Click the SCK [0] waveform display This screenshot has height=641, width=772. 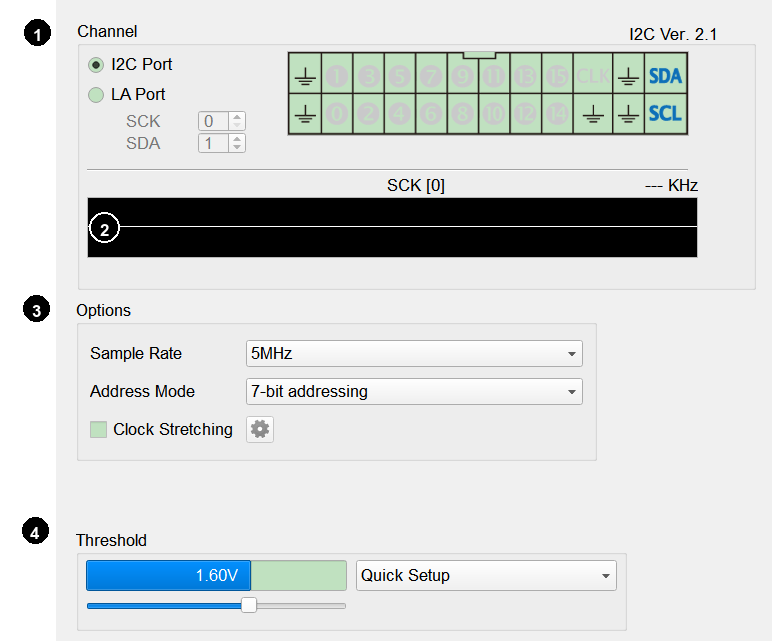click(392, 227)
